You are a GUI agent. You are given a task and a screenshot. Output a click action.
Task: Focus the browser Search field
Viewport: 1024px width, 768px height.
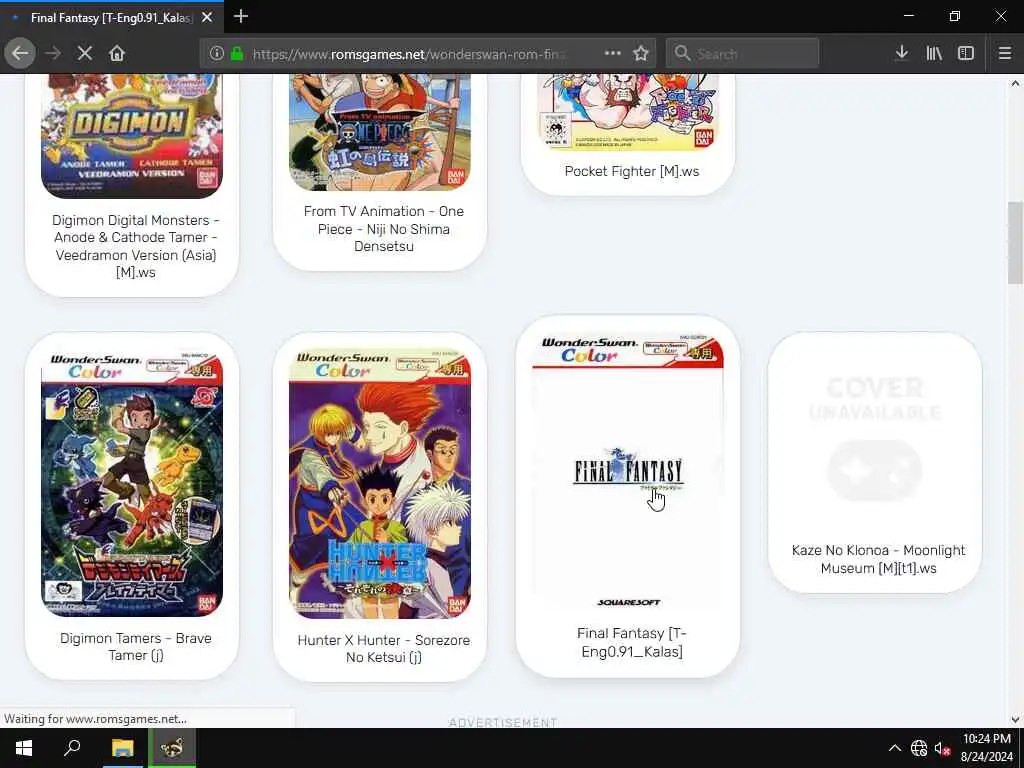pyautogui.click(x=742, y=54)
